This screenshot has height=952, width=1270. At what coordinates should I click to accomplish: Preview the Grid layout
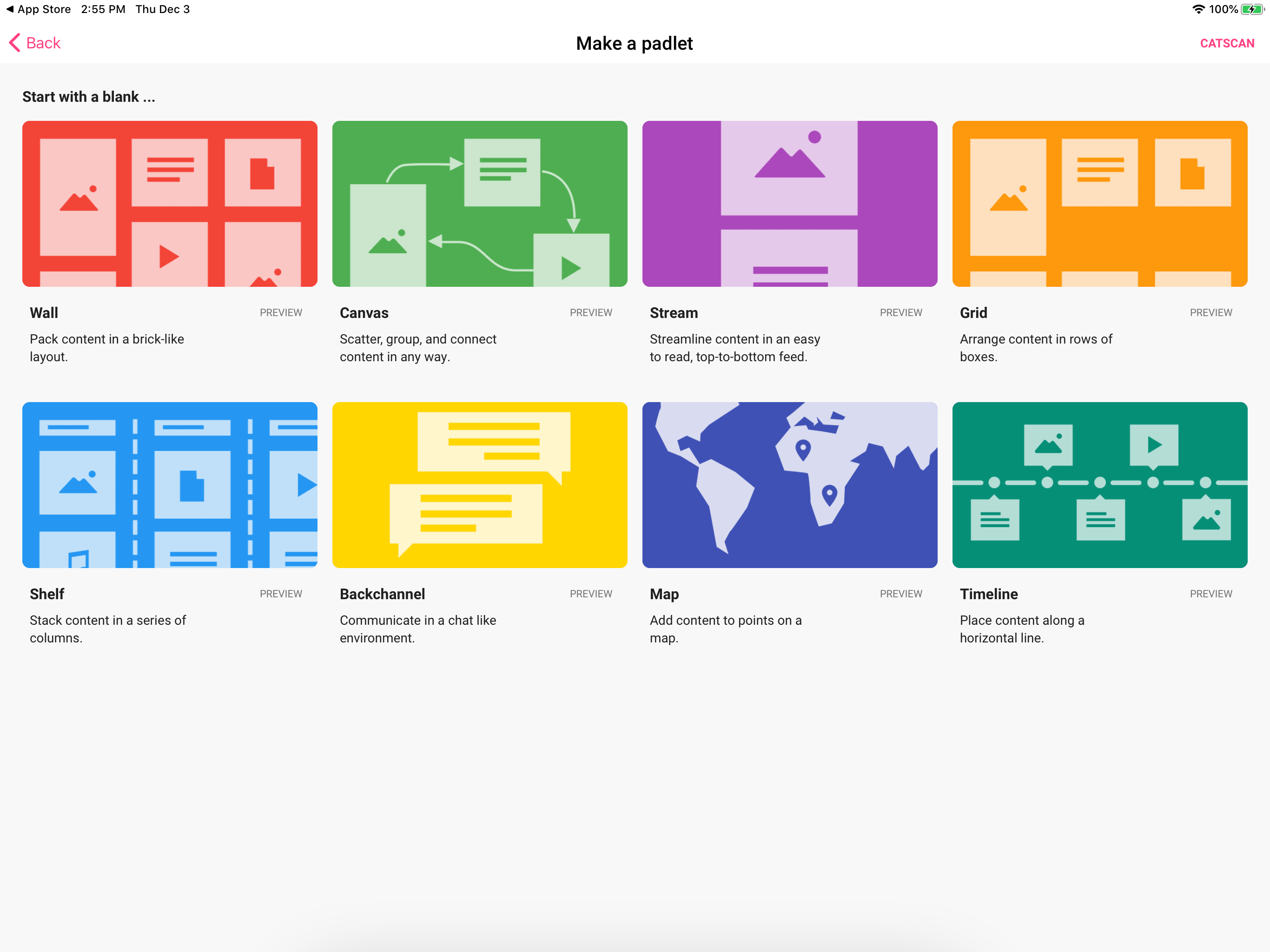(1211, 312)
